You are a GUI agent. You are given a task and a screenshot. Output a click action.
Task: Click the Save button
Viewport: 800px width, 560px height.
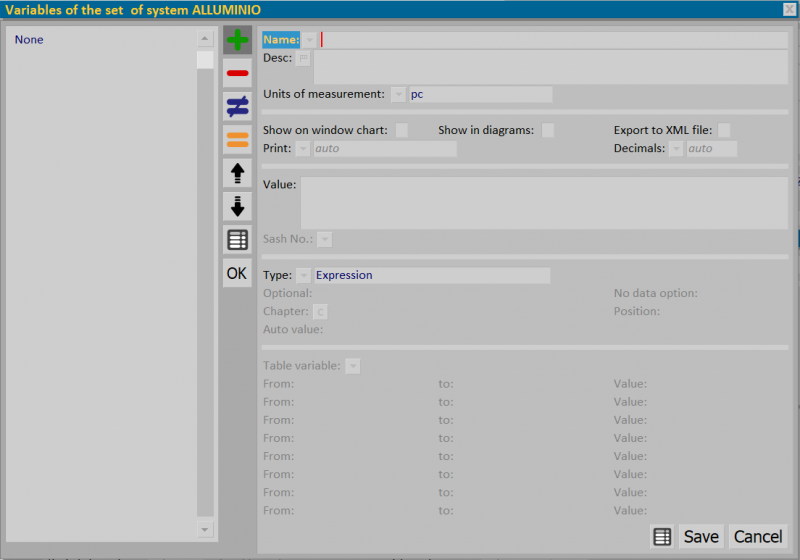(701, 537)
